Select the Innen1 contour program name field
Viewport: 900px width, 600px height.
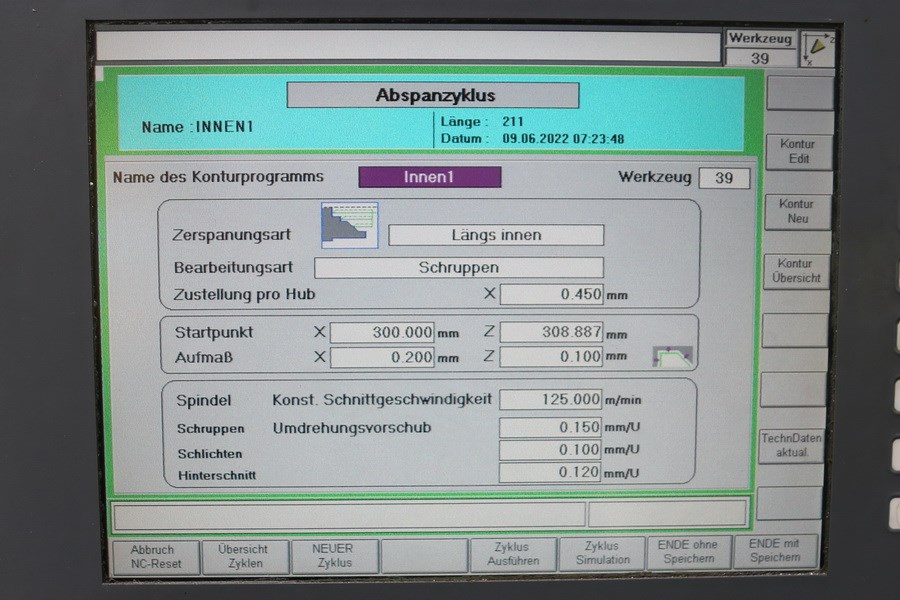tap(429, 177)
